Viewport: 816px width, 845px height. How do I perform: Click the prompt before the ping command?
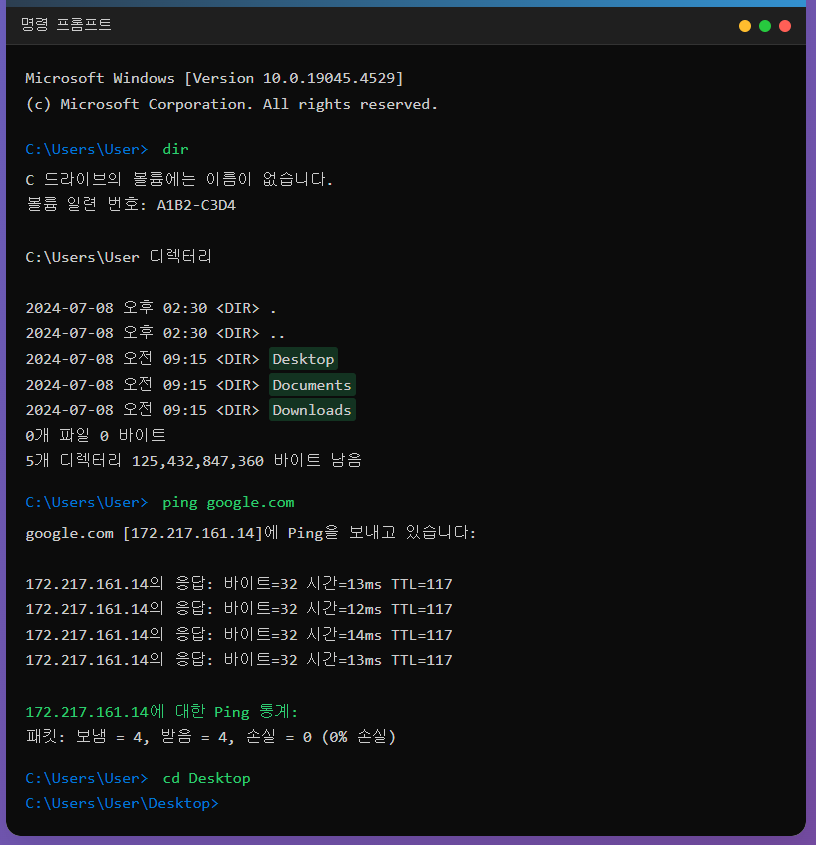click(x=86, y=503)
